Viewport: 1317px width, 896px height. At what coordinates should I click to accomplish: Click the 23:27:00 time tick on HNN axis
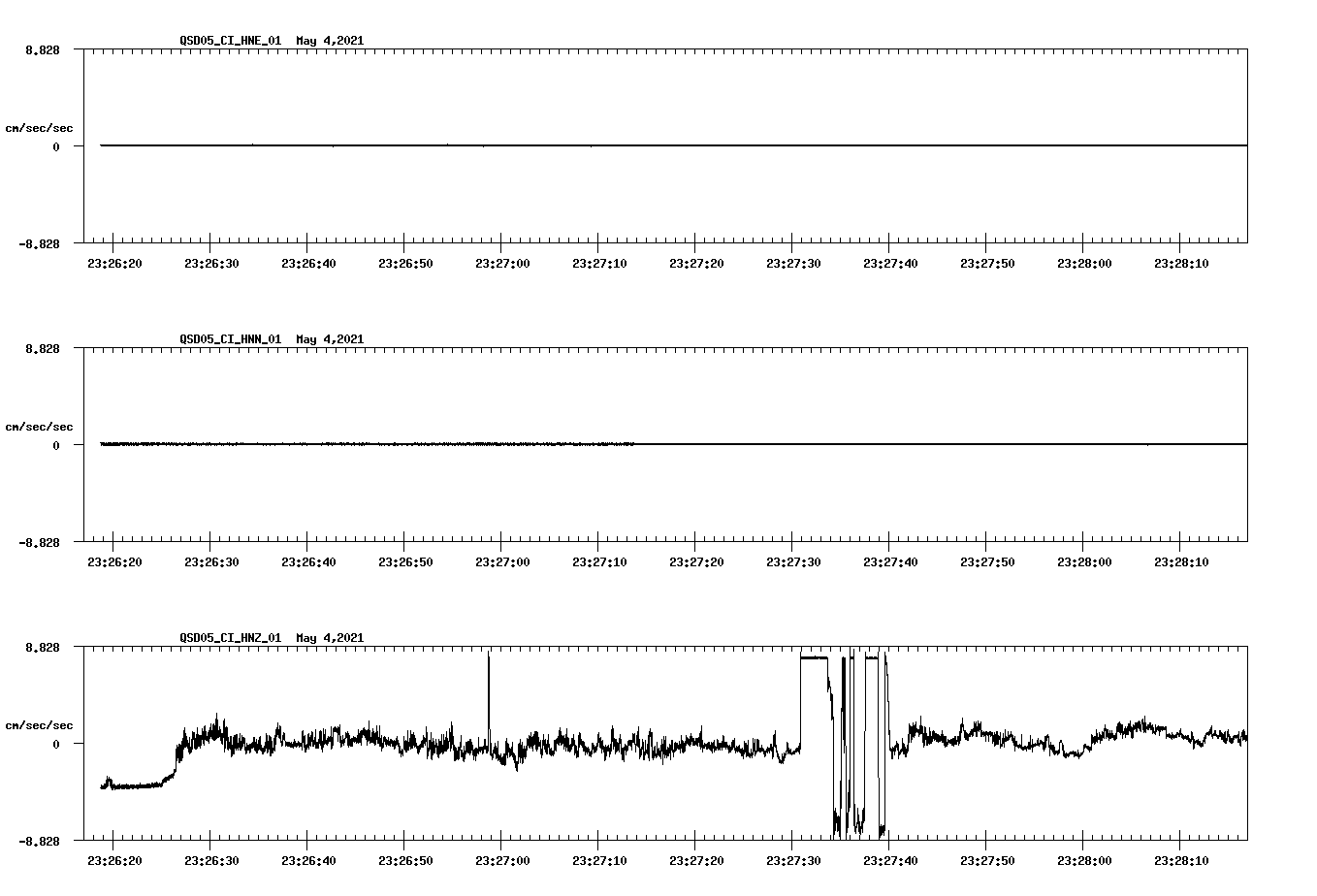coord(503,560)
